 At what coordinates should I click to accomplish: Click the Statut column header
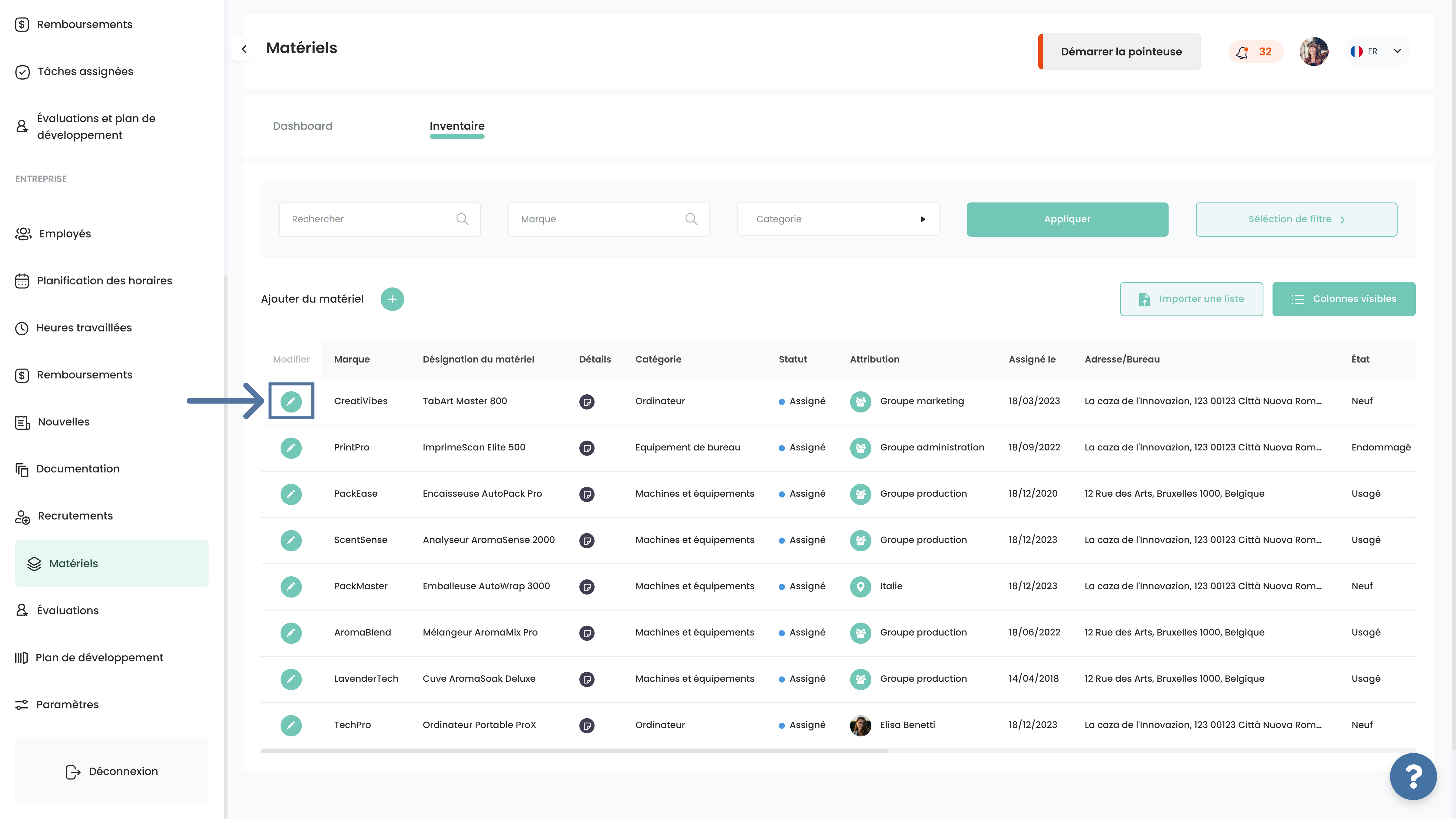tap(793, 359)
